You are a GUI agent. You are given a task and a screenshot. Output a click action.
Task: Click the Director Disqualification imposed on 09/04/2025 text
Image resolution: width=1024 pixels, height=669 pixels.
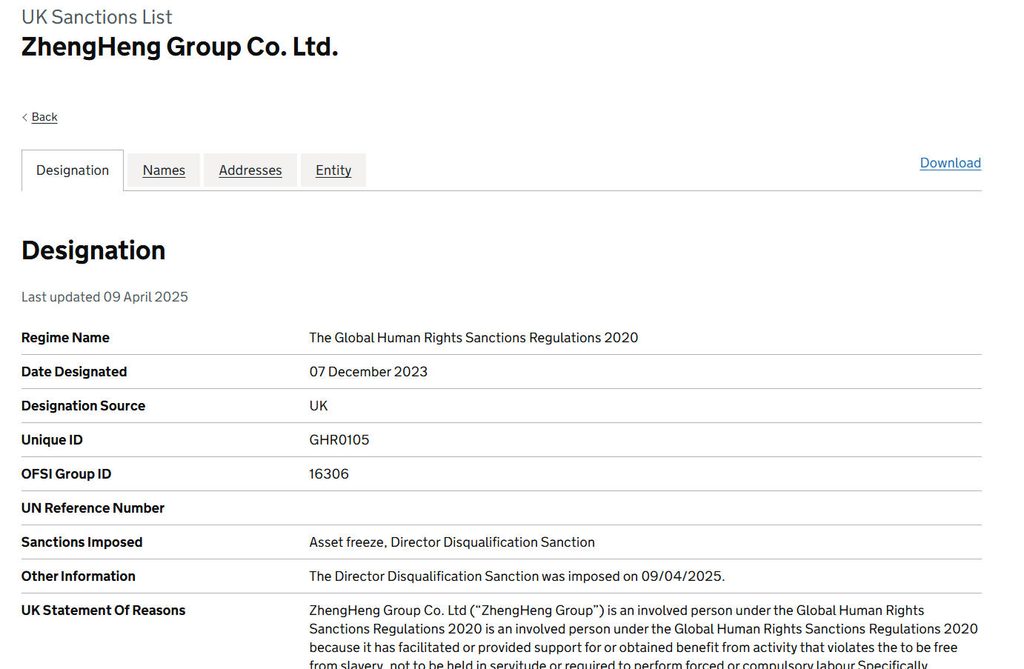[x=517, y=576]
